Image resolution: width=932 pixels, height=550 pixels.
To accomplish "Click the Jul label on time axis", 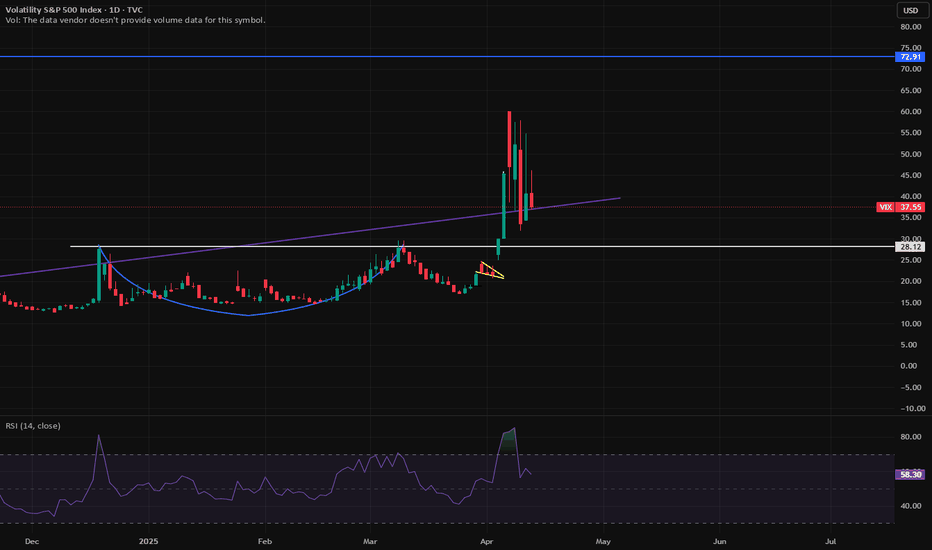I will click(x=831, y=541).
